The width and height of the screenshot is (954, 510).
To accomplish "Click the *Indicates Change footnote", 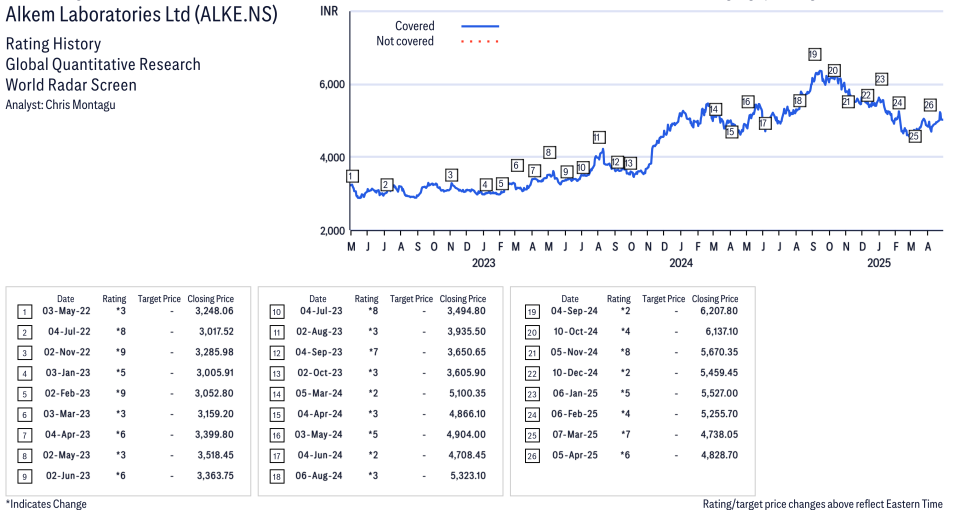I will pos(46,504).
